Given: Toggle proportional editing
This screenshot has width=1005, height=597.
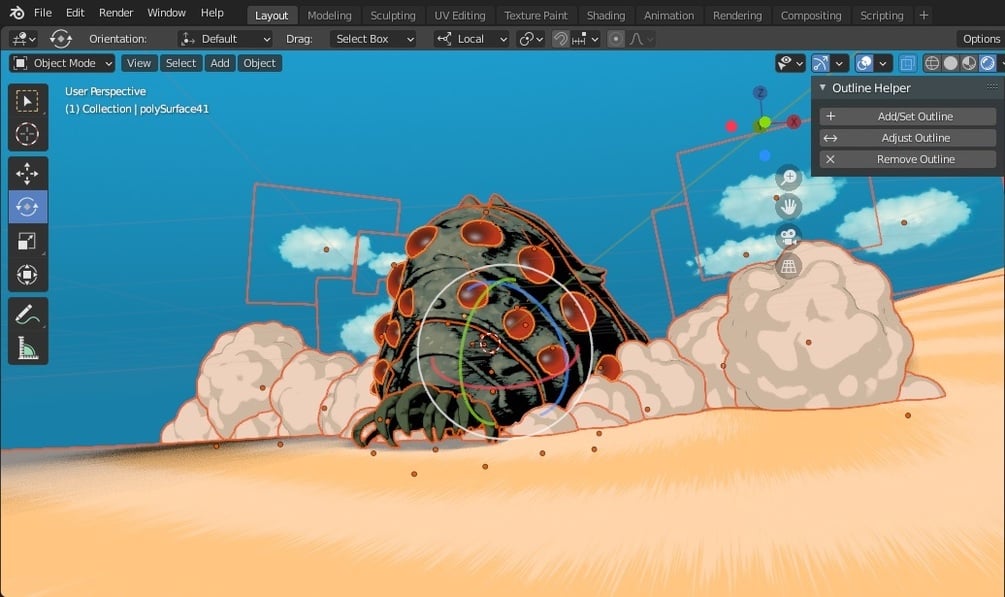Looking at the screenshot, I should [x=615, y=39].
